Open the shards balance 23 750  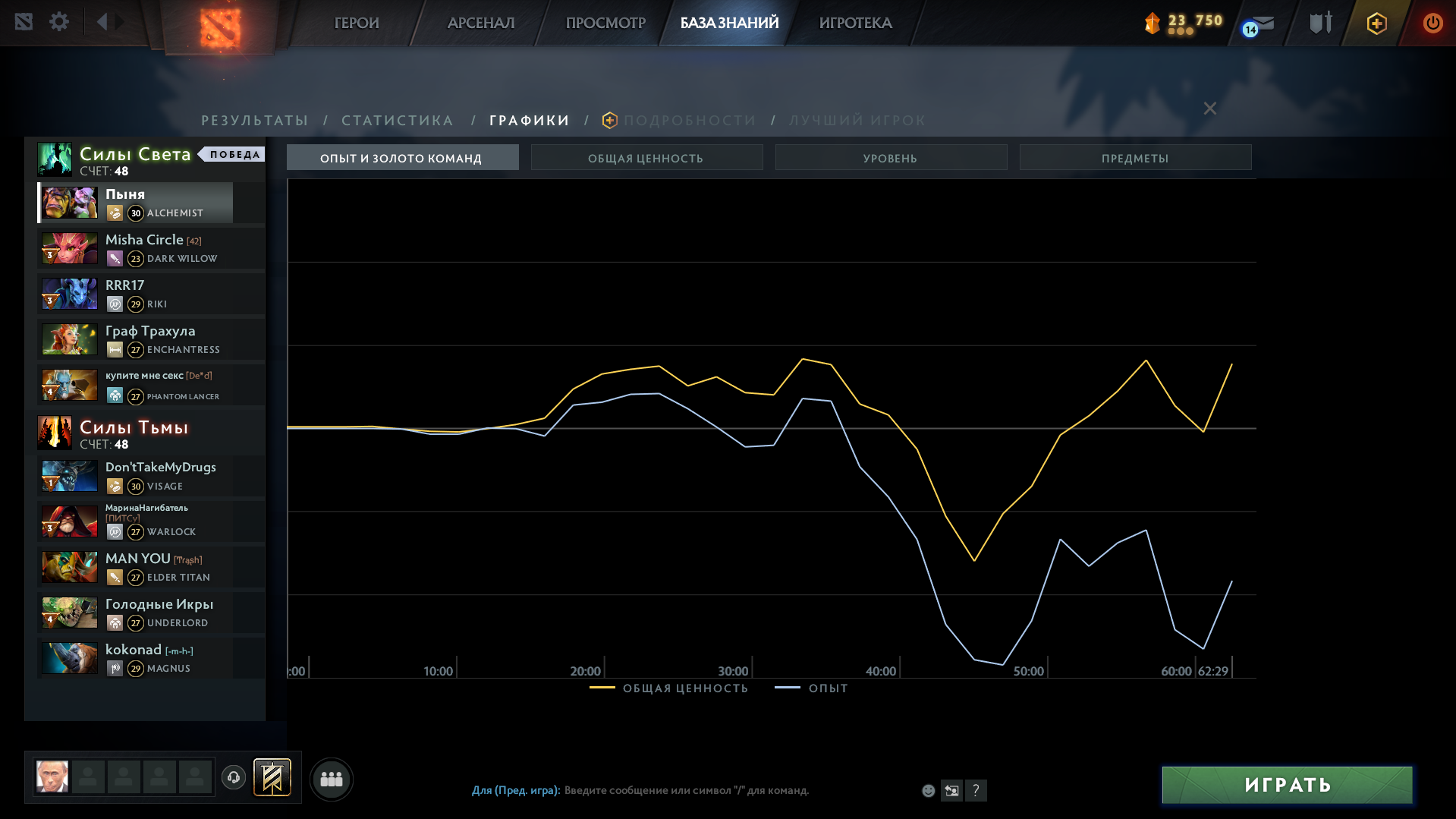1184,23
